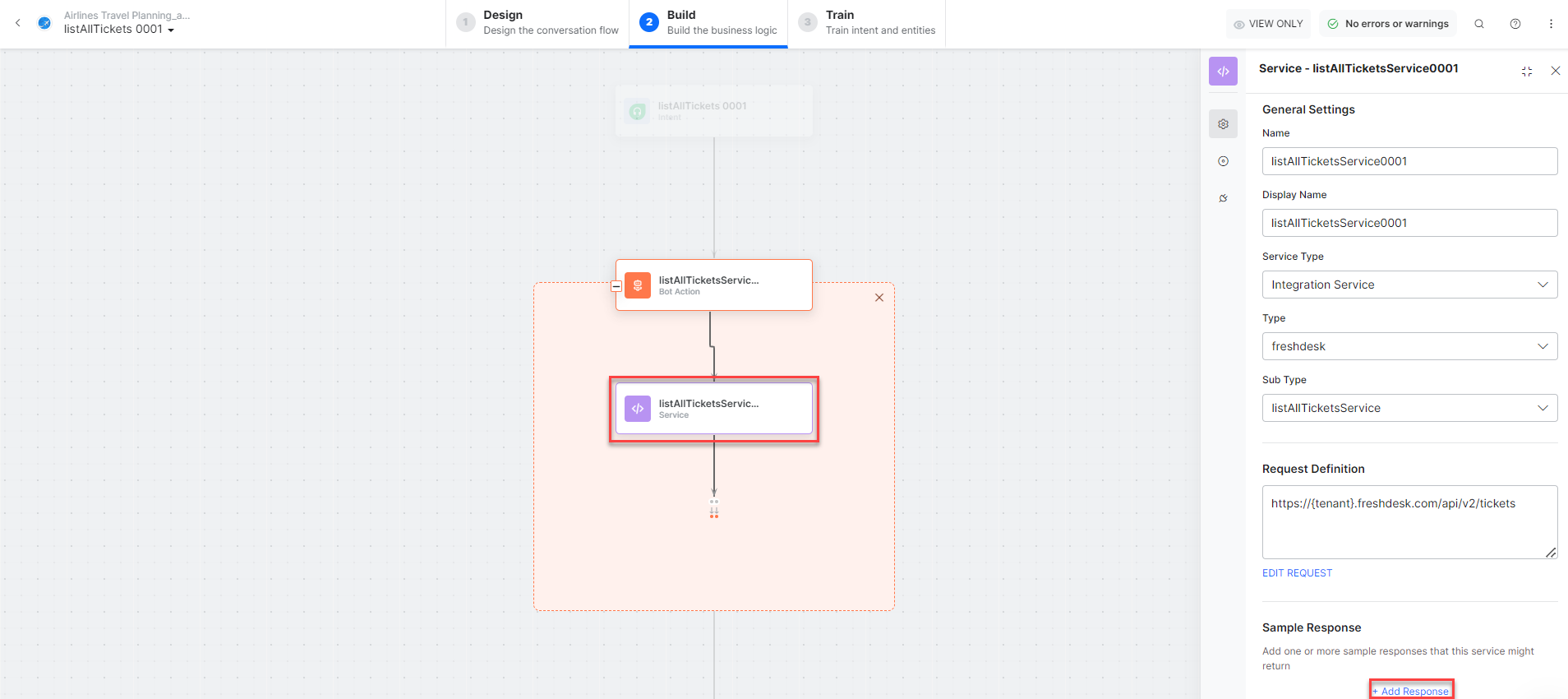Click the Add Response link
Viewport: 1568px width, 699px height.
1411,691
